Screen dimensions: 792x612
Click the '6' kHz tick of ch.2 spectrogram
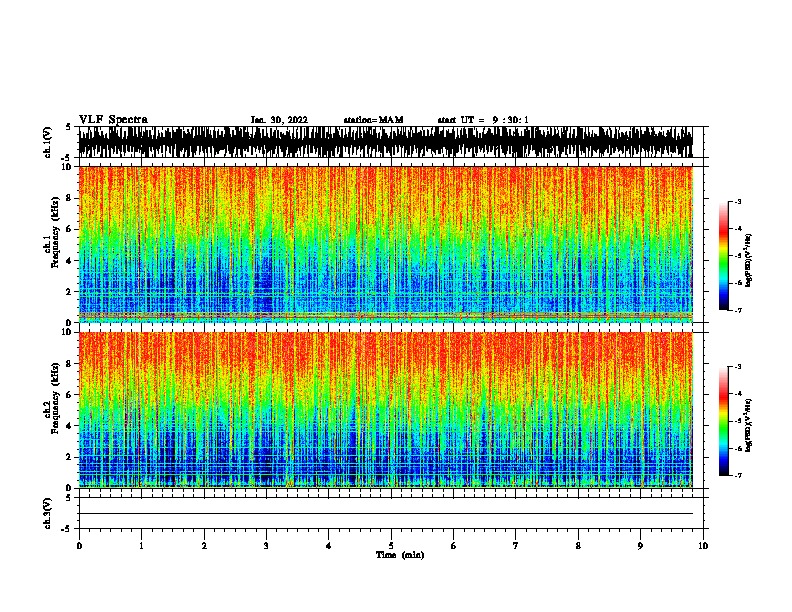point(69,395)
